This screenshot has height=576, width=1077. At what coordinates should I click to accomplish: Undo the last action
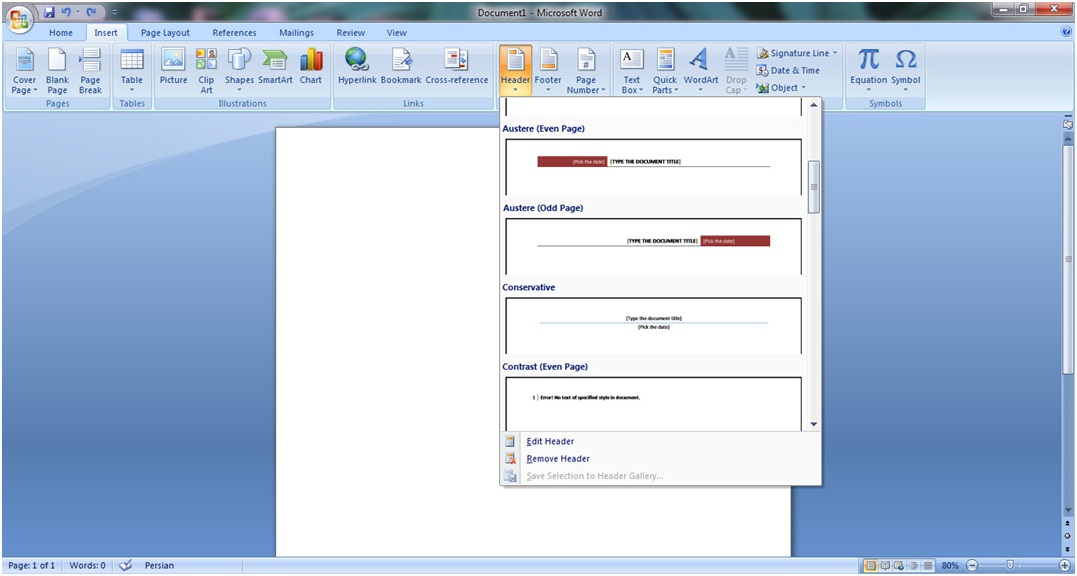[66, 12]
